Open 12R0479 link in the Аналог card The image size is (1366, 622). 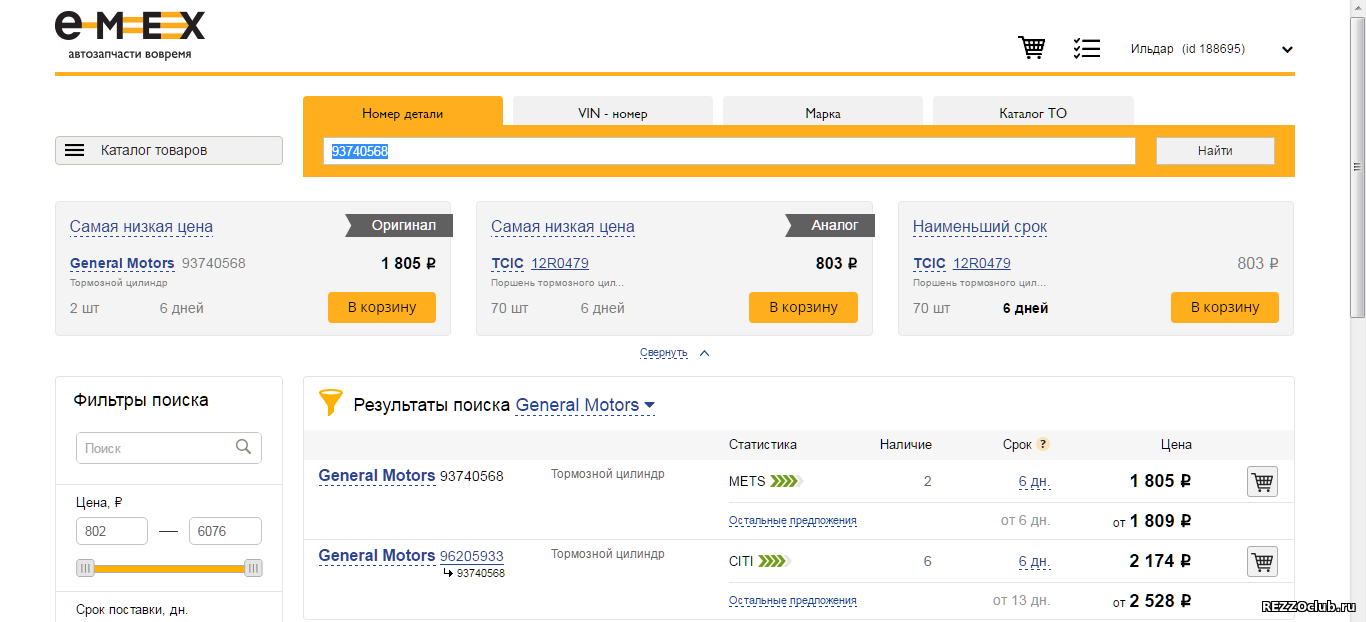(560, 264)
